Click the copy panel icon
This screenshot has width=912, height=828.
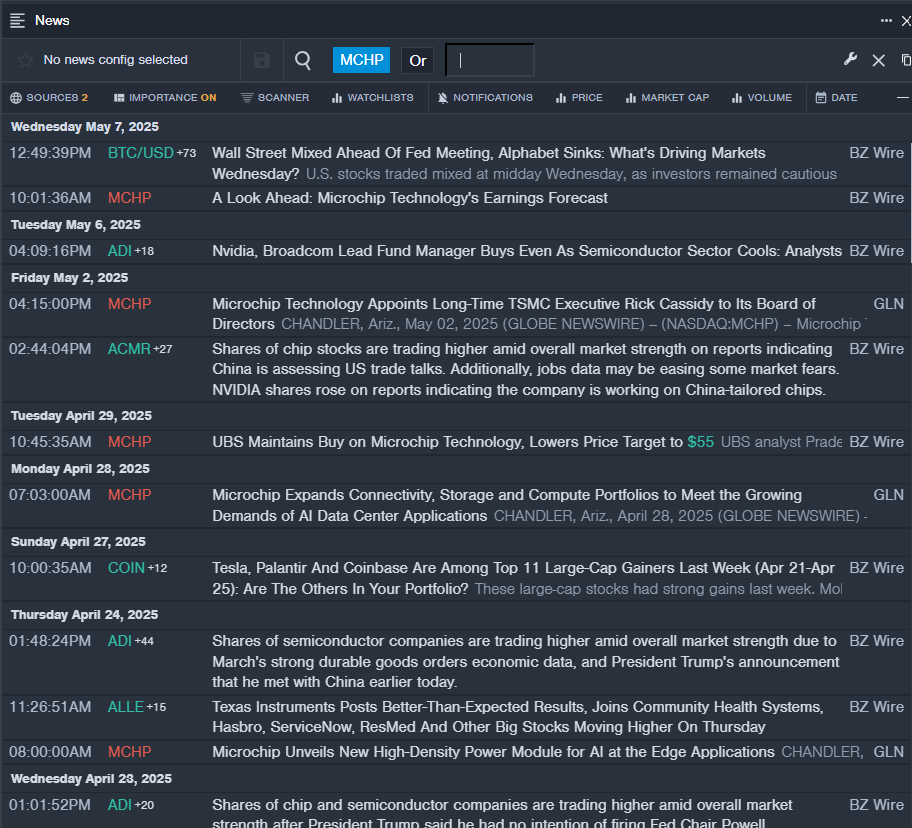point(906,60)
